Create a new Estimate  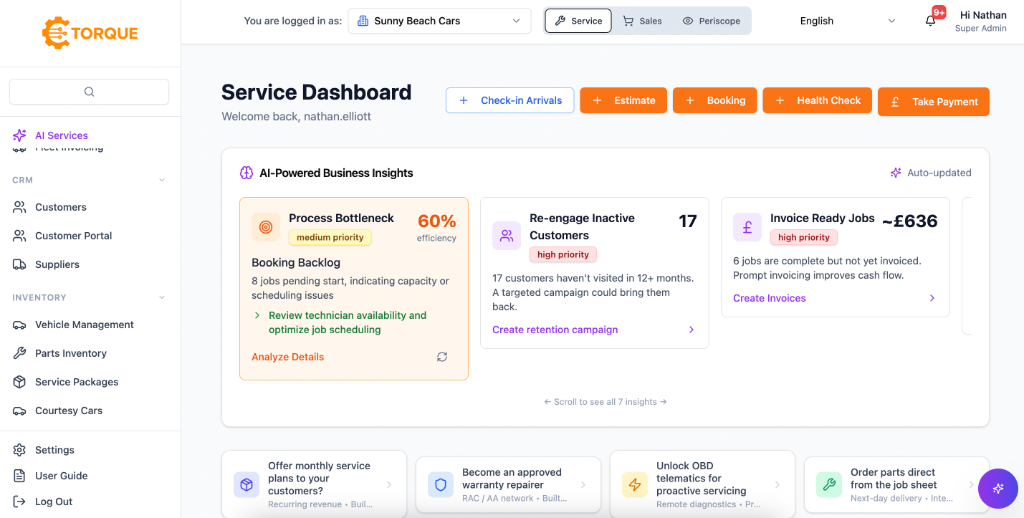click(x=623, y=101)
